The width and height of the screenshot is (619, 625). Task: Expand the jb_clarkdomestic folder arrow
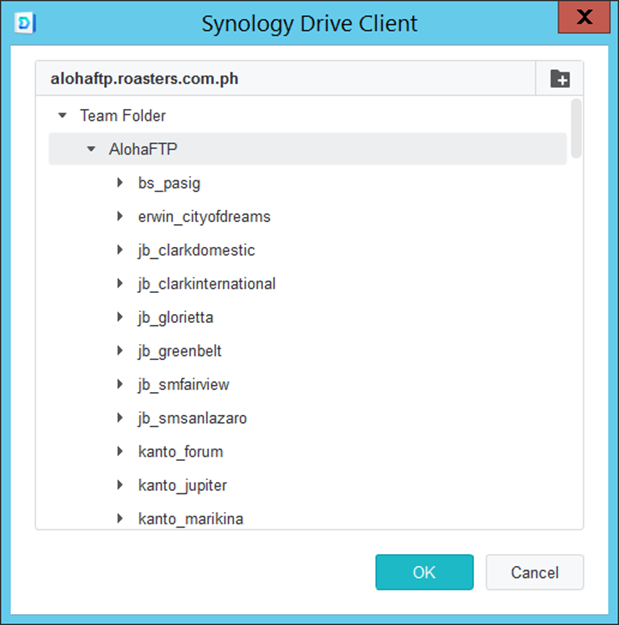[x=120, y=250]
